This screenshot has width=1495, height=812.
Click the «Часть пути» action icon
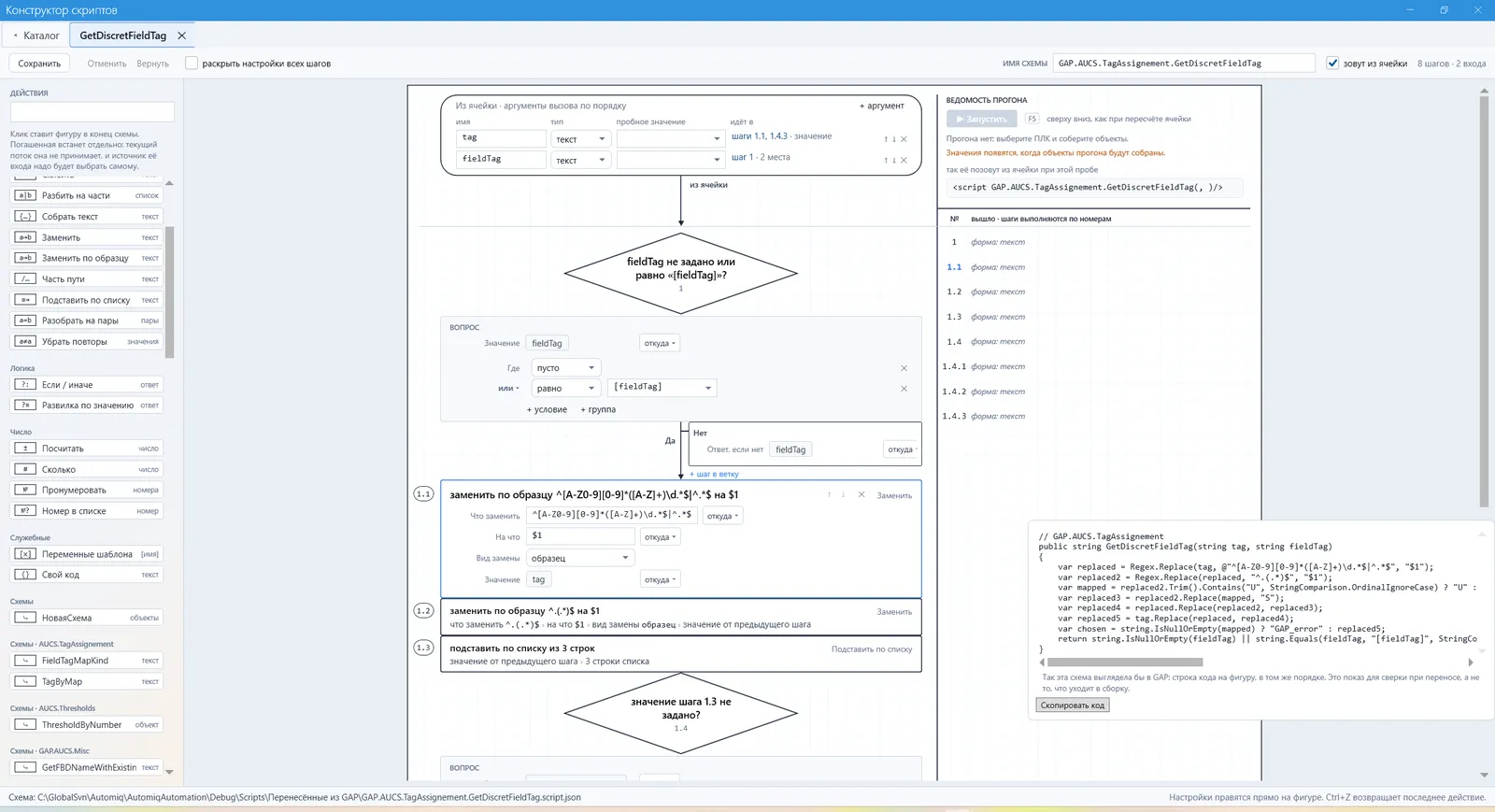[x=26, y=279]
